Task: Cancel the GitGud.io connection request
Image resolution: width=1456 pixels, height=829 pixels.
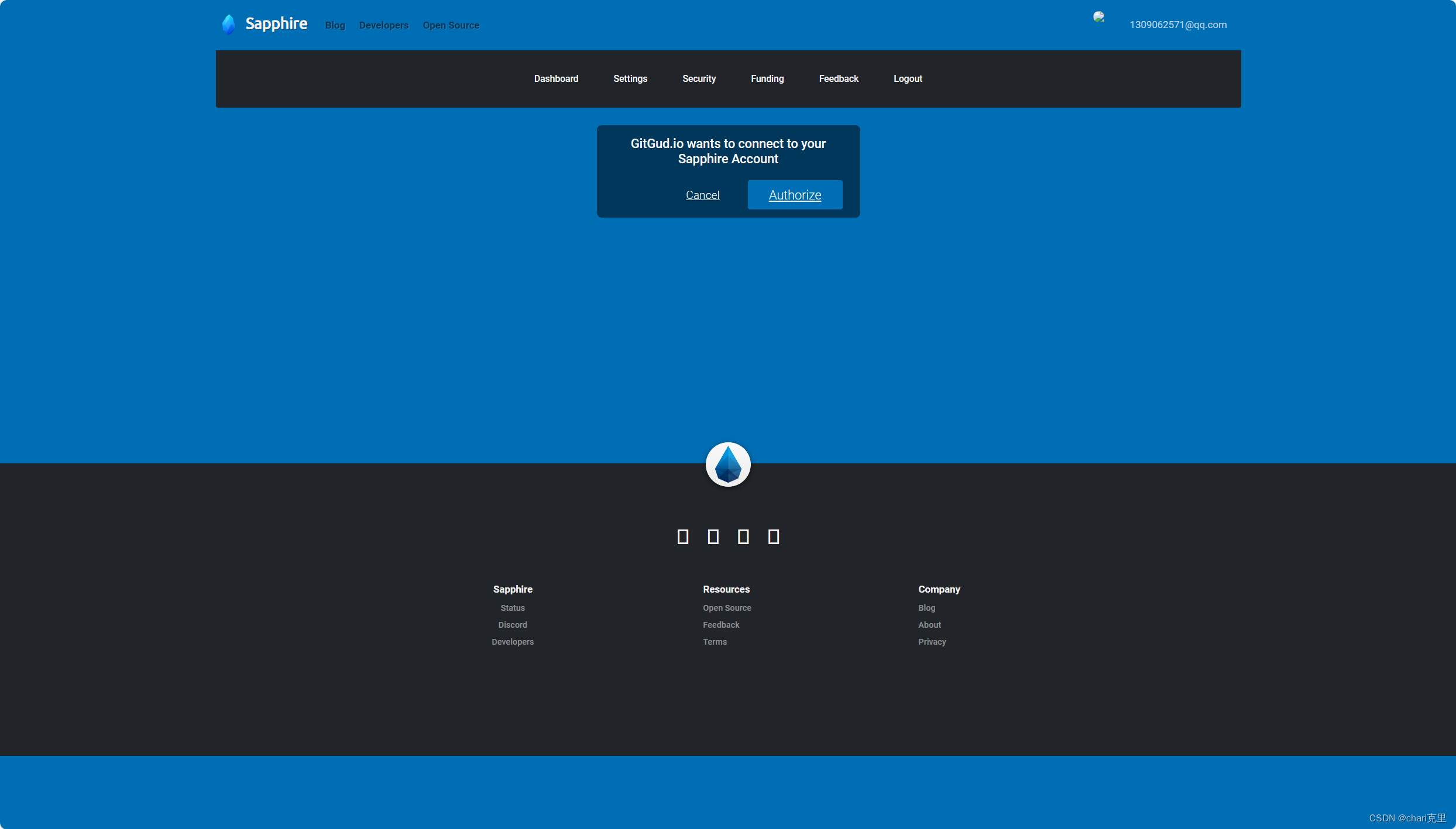Action: pyautogui.click(x=702, y=195)
